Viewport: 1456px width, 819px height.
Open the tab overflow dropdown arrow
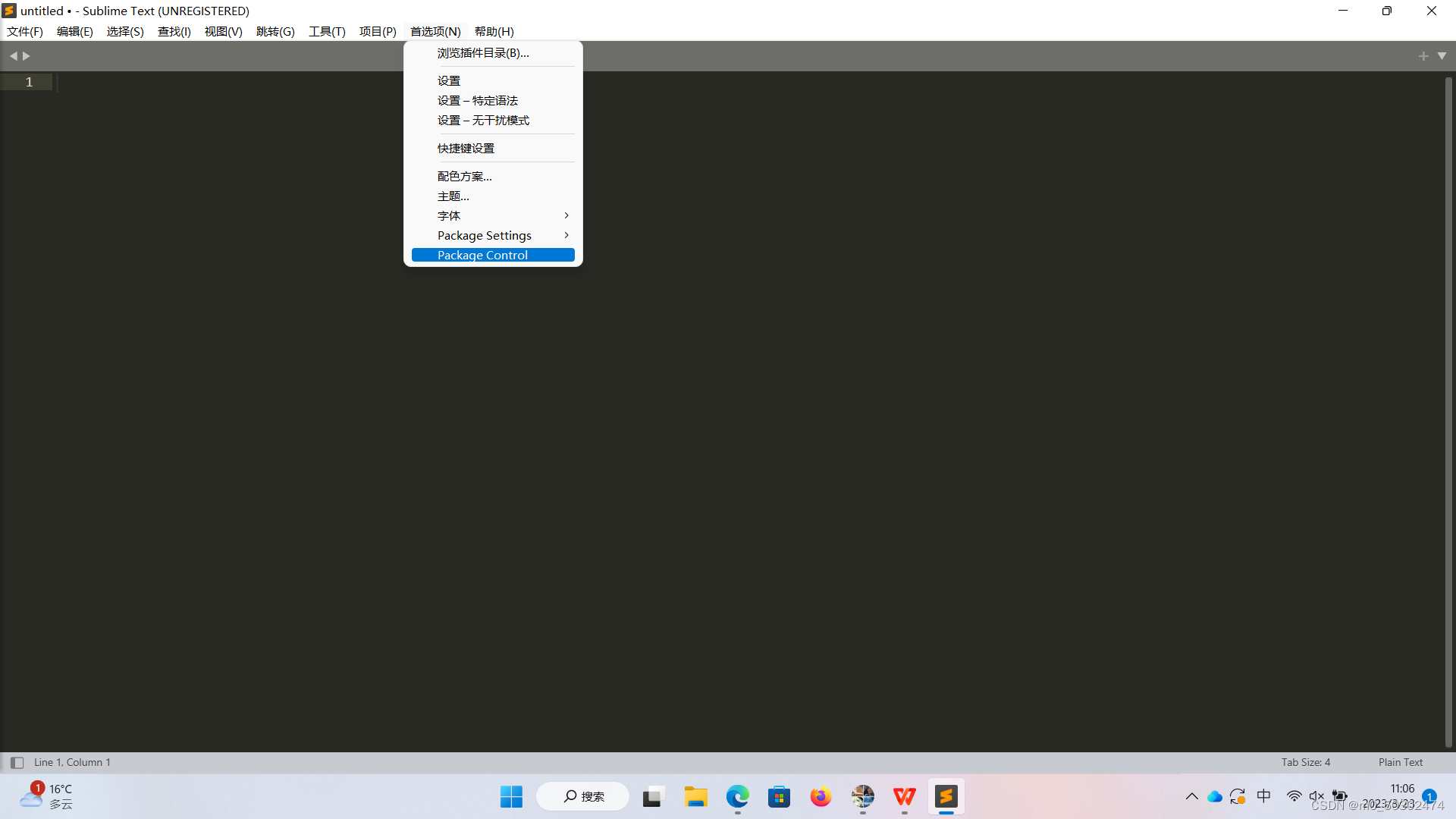1443,55
